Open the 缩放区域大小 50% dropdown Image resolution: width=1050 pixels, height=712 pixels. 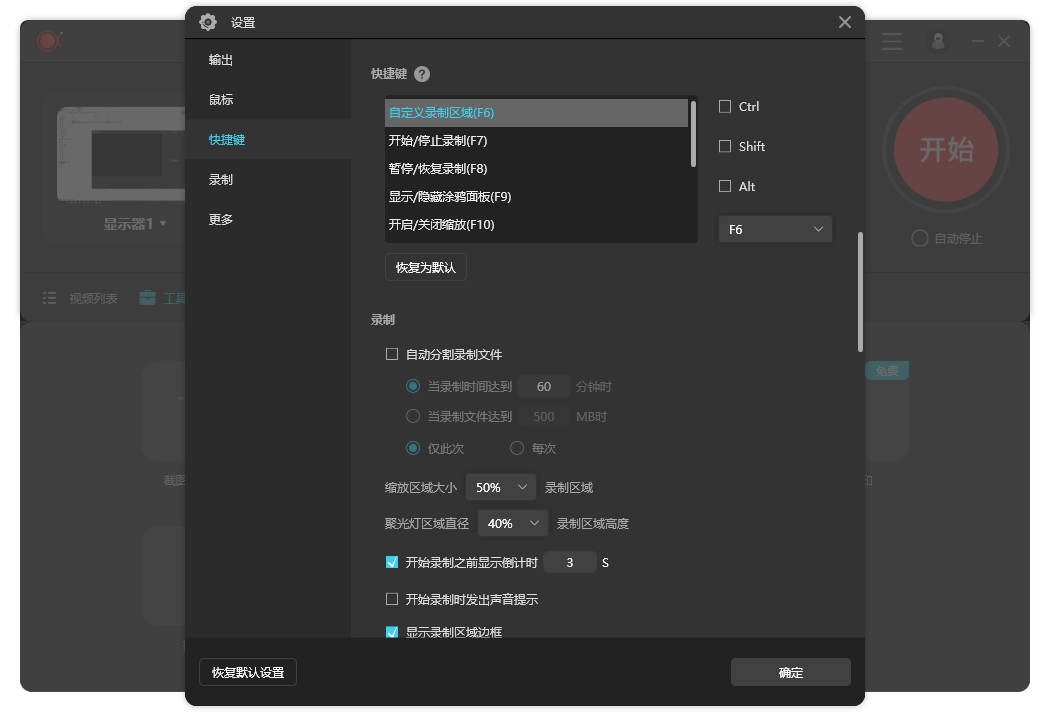click(x=500, y=487)
